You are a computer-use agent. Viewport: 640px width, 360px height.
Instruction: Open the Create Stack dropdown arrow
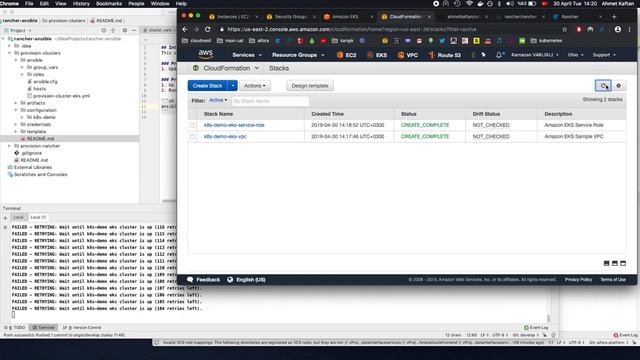[233, 86]
